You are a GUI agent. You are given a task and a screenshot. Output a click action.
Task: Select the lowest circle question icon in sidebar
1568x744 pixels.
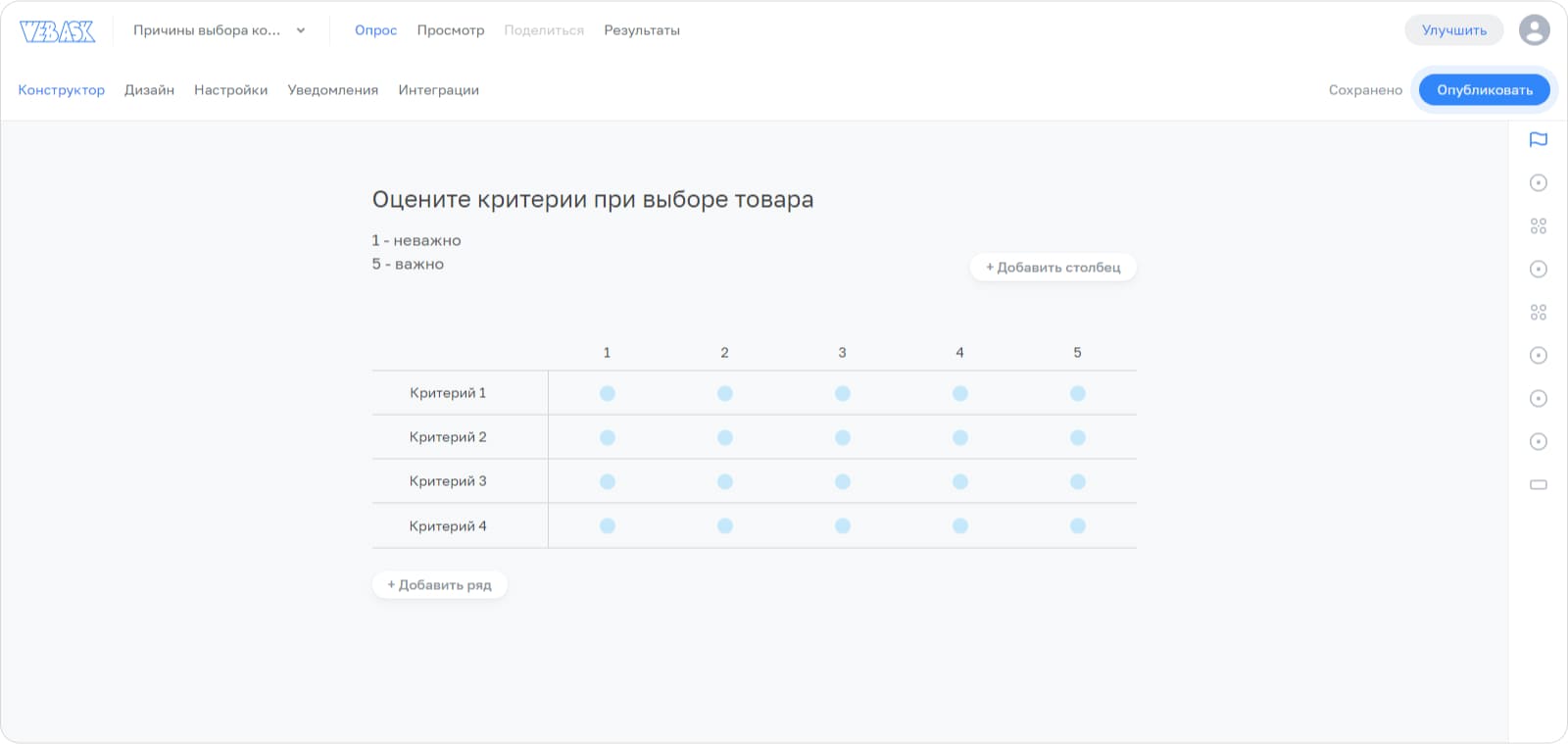1538,442
